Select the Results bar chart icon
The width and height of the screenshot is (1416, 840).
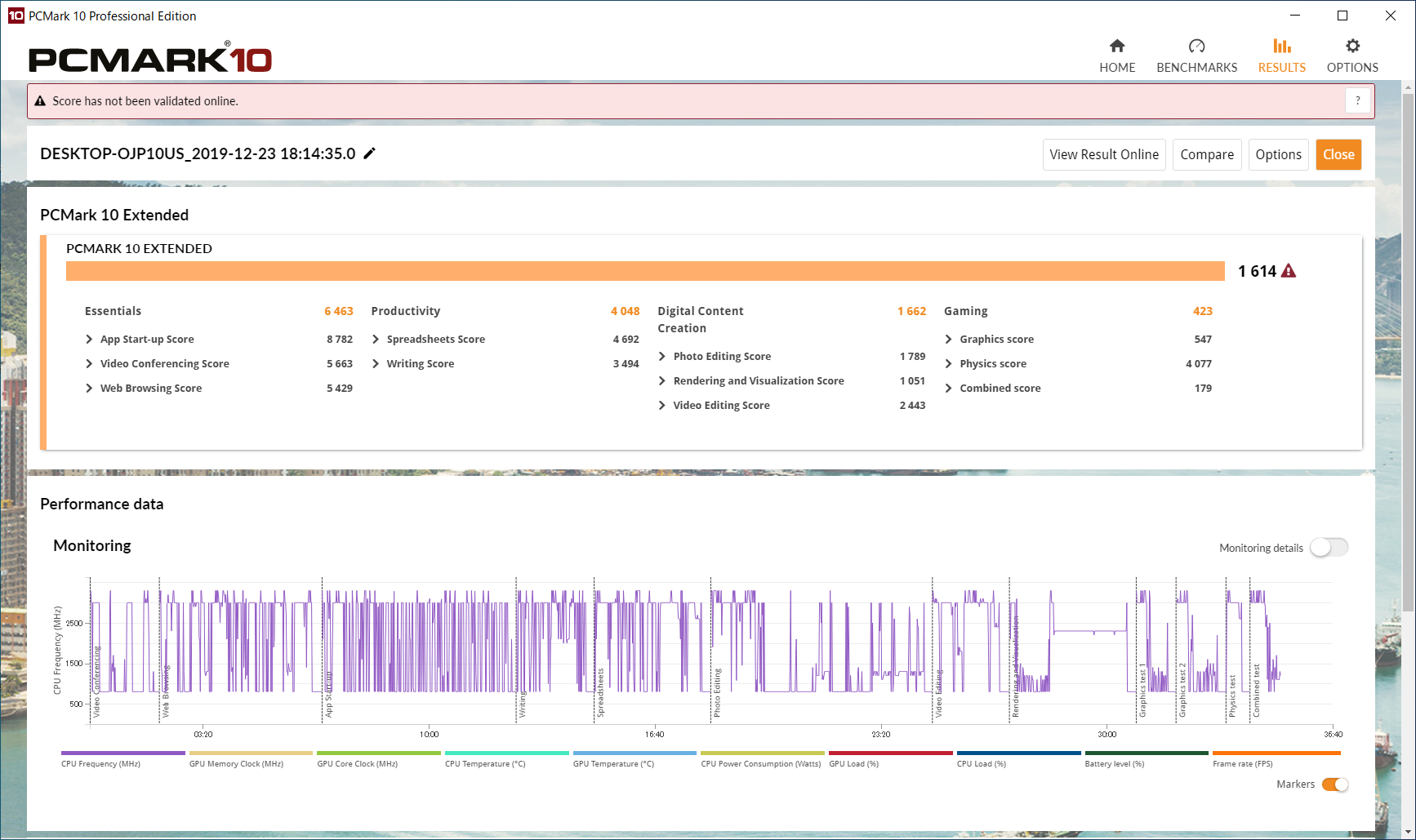(x=1281, y=47)
